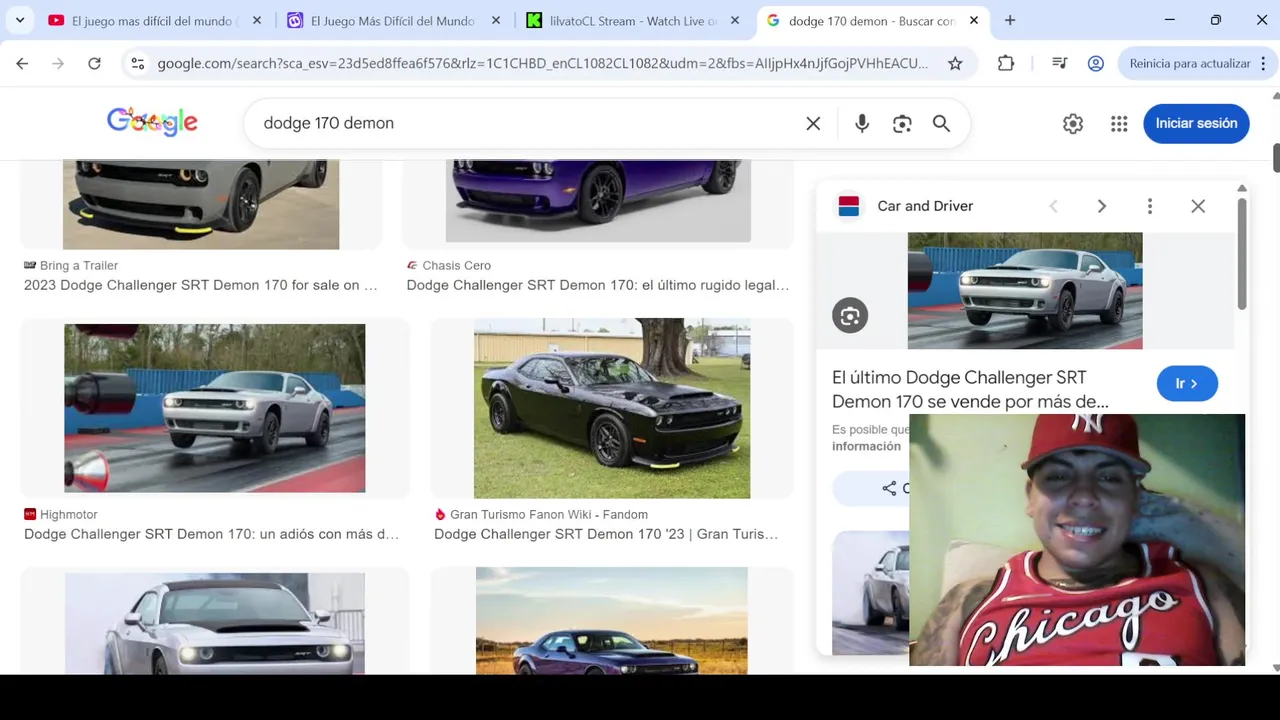
Task: Click 'Gran Turismo Fanon Wiki - Fandom' source
Action: pyautogui.click(x=549, y=514)
